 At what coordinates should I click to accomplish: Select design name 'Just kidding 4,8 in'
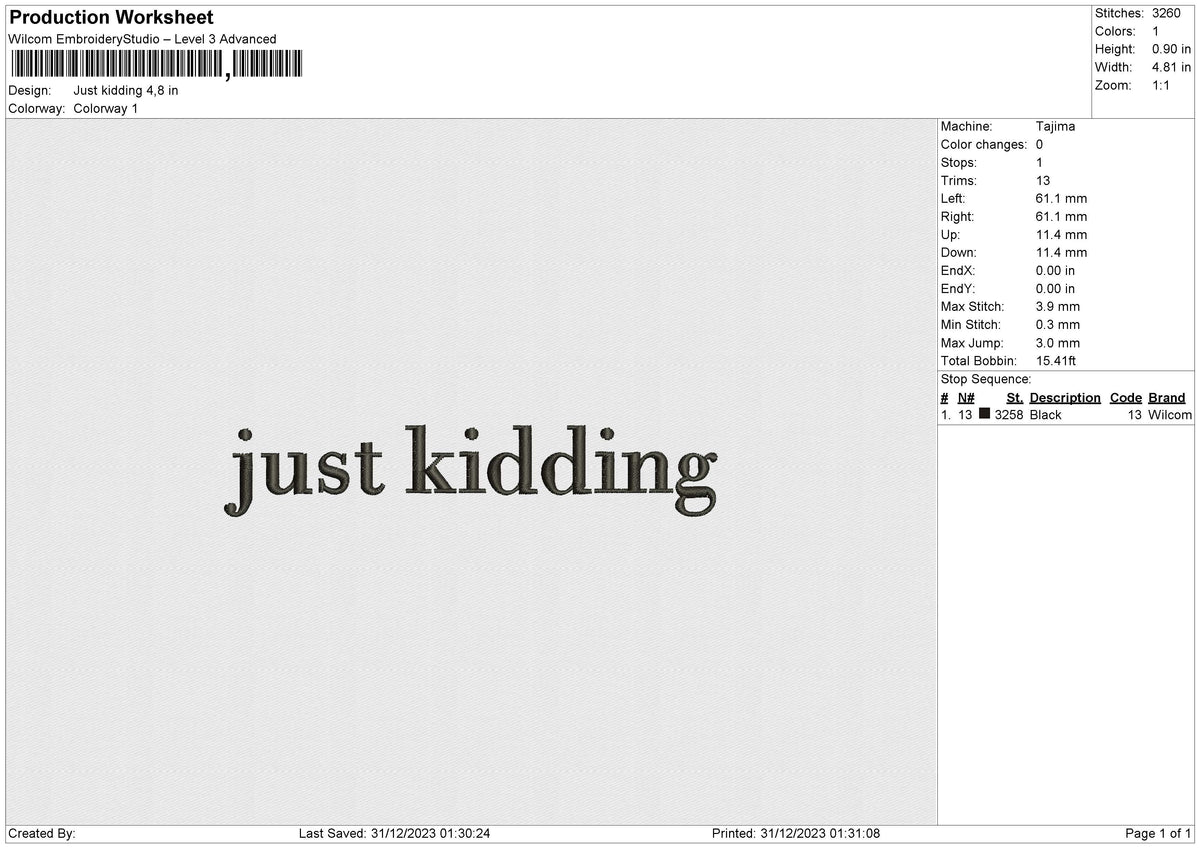pyautogui.click(x=126, y=90)
